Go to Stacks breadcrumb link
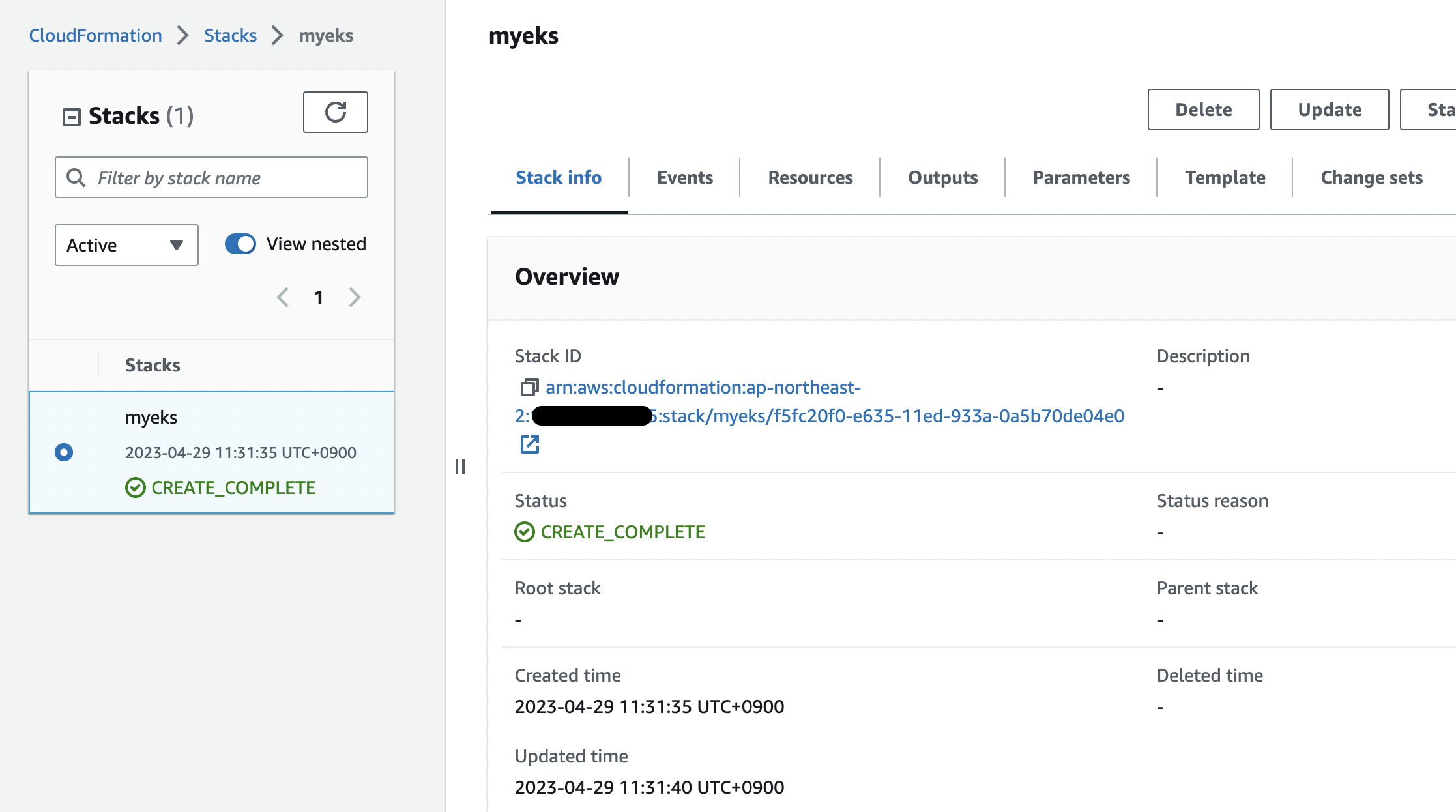This screenshot has width=1456, height=812. point(230,35)
